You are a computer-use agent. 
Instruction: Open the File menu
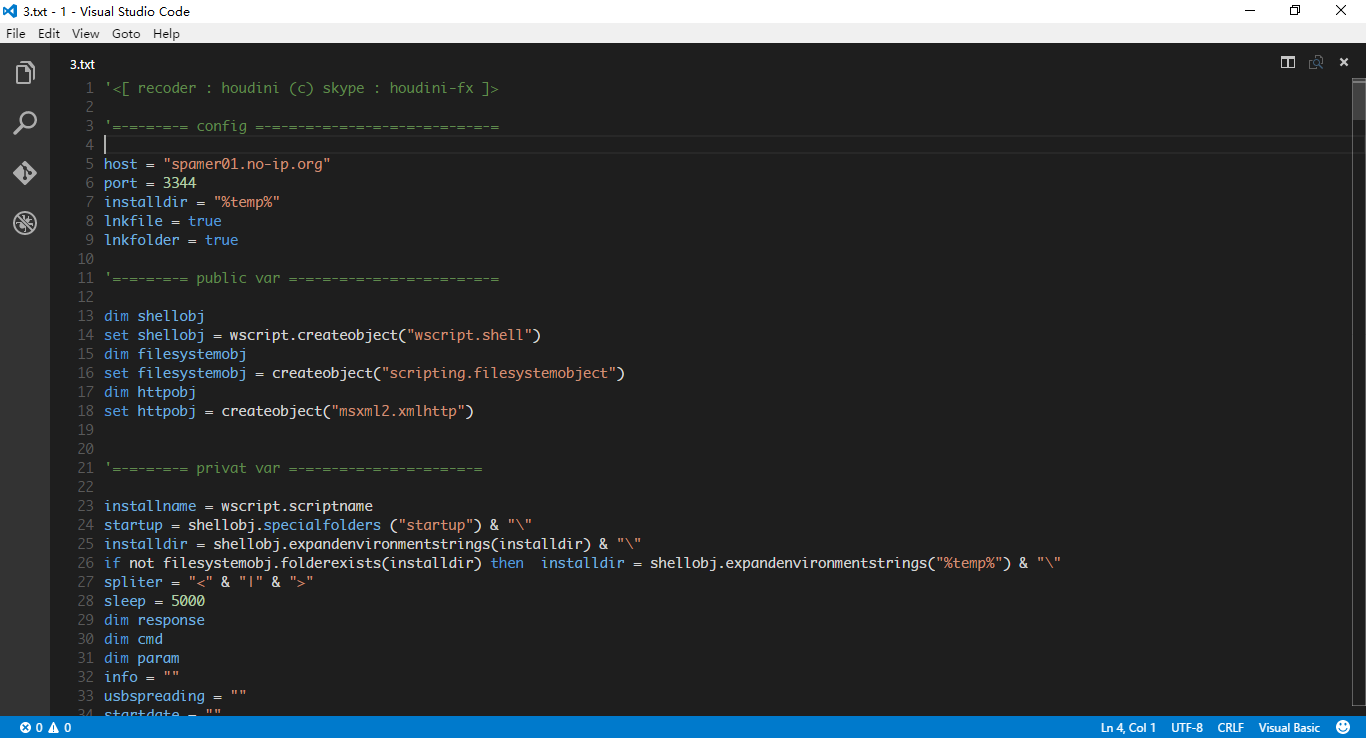(16, 33)
